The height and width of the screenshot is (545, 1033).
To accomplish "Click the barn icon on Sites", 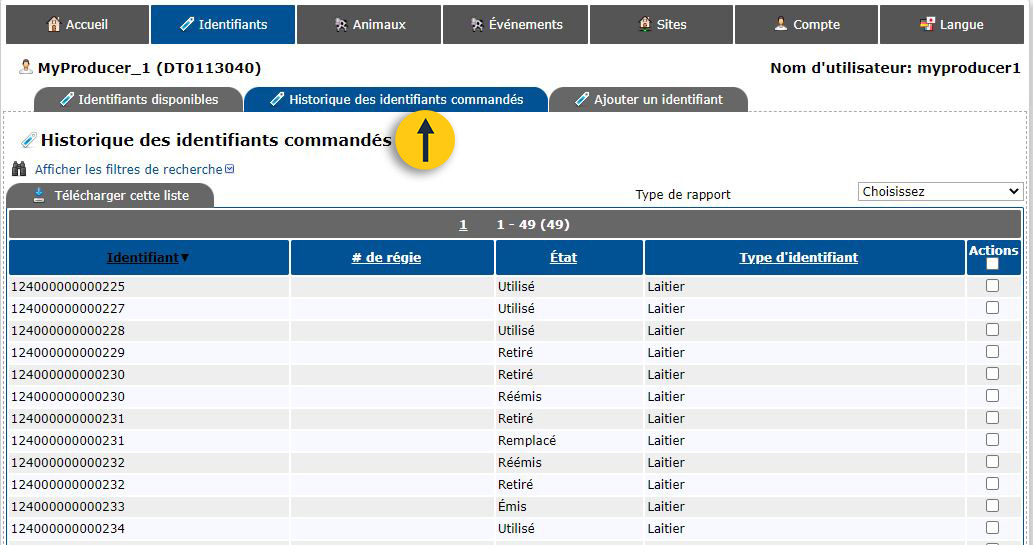I will pos(645,24).
